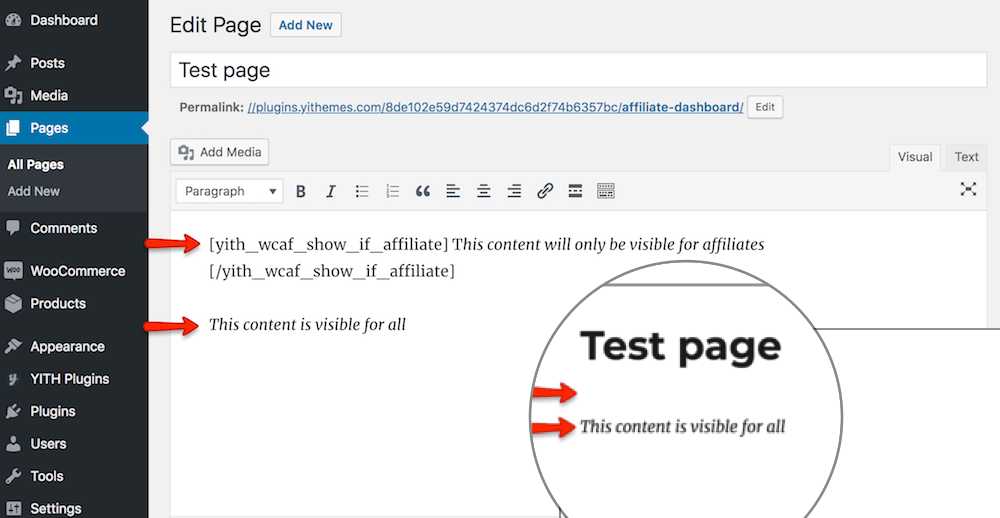Image resolution: width=1000 pixels, height=518 pixels.
Task: Align text to the left
Action: [x=453, y=191]
